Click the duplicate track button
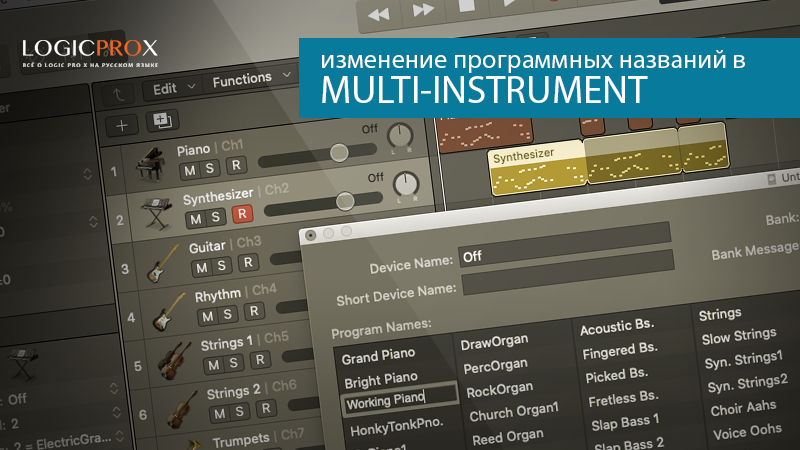 (x=162, y=120)
